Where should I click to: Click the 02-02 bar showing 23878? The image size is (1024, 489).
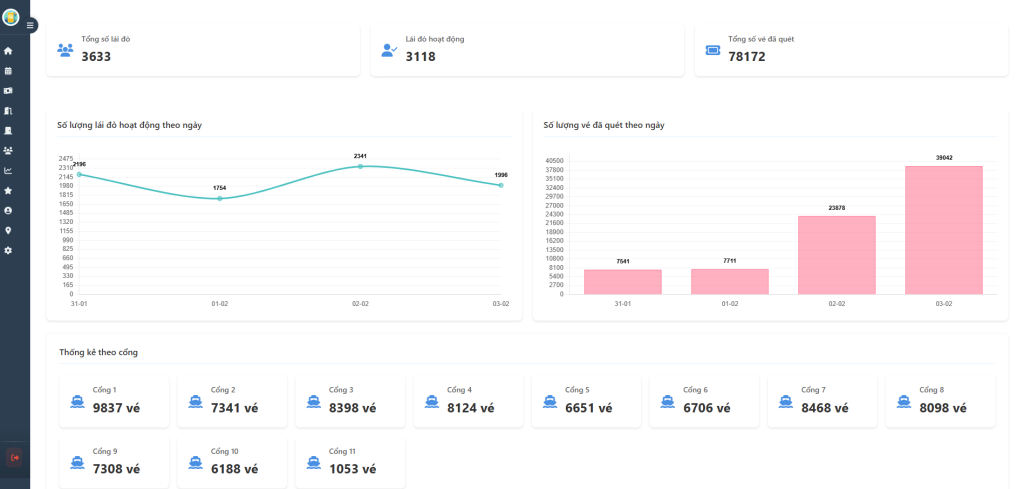[837, 255]
